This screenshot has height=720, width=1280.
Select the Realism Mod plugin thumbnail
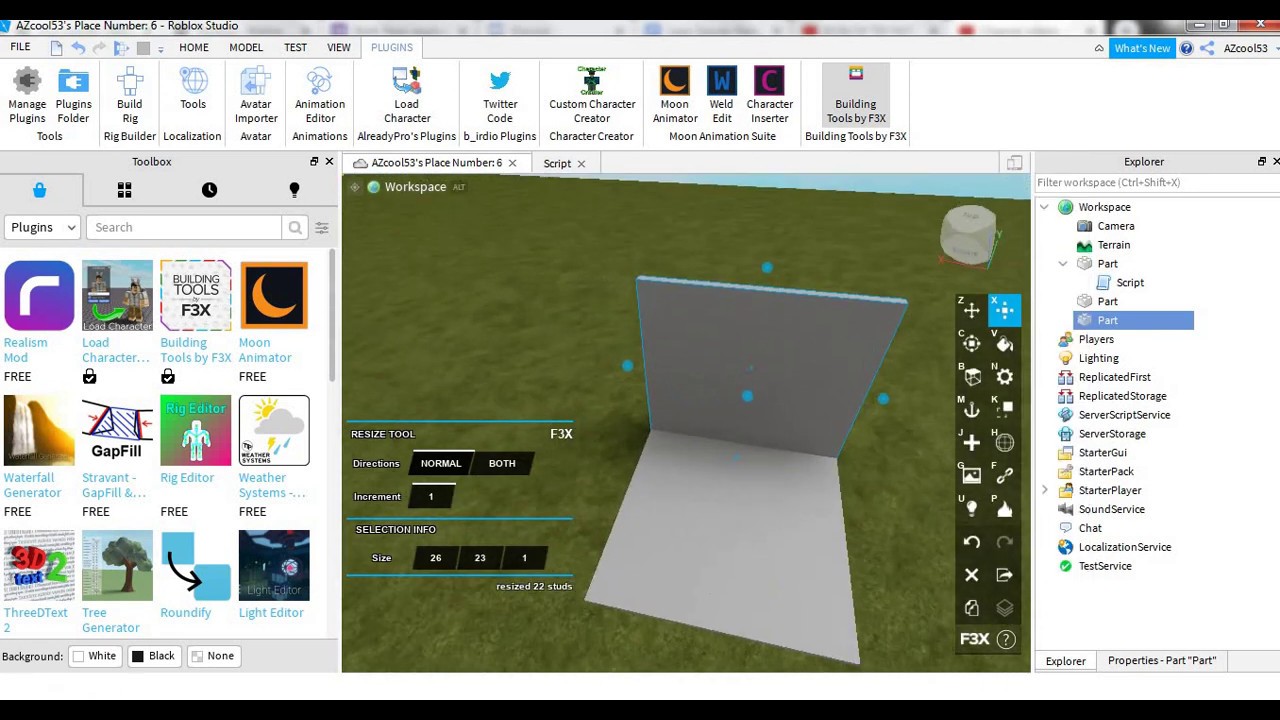39,295
